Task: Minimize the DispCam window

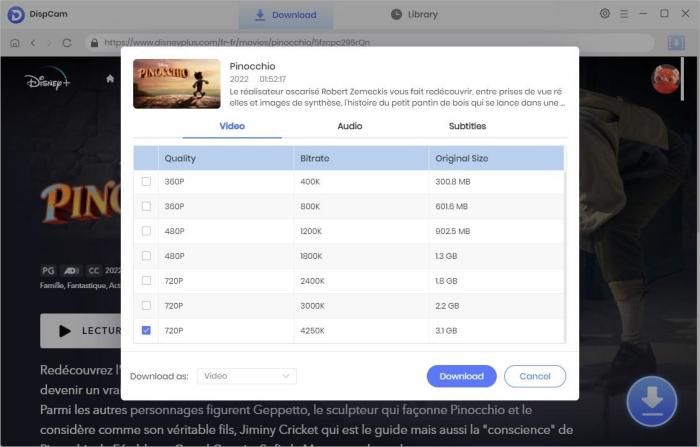Action: tap(643, 14)
